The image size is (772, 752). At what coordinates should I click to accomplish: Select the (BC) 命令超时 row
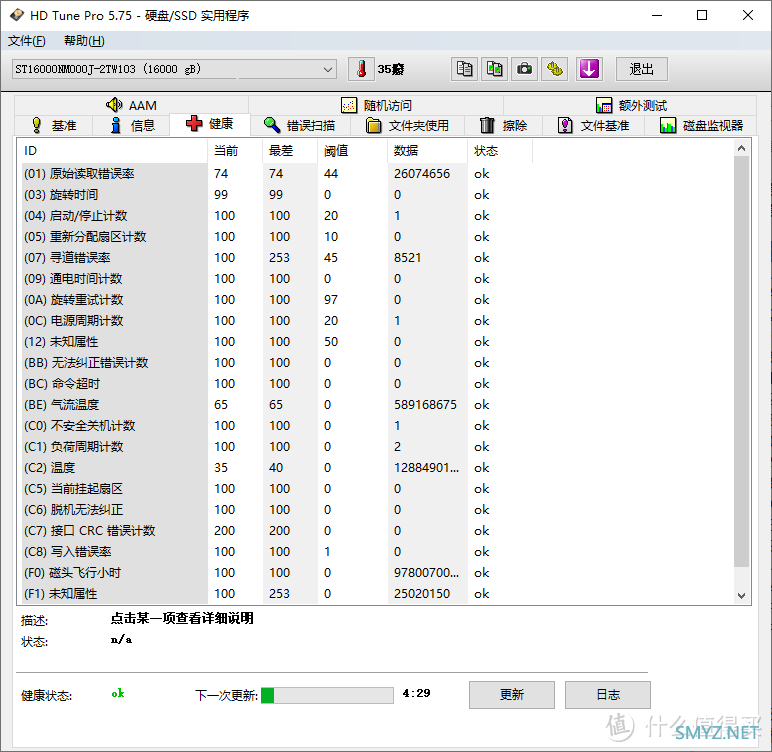pos(277,384)
